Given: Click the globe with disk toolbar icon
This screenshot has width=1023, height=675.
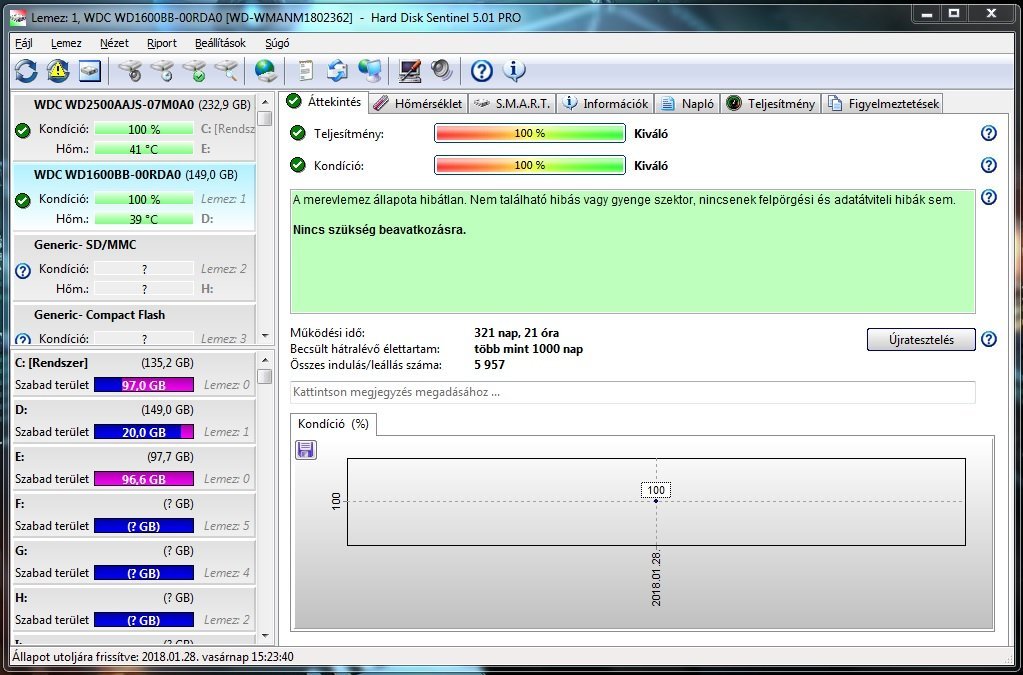Looking at the screenshot, I should pos(266,70).
